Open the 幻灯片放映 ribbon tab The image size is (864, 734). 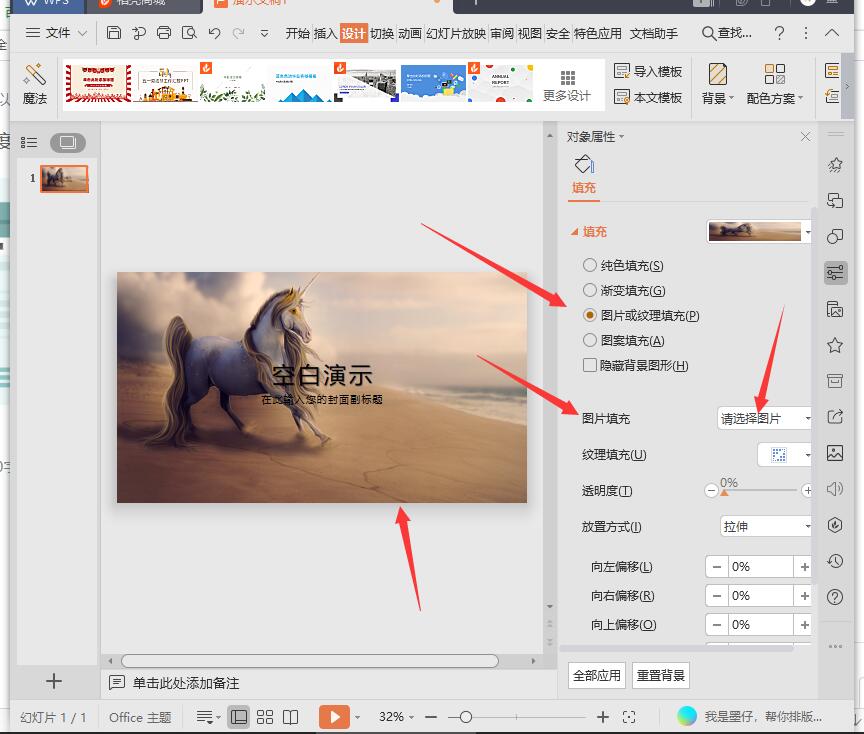(x=456, y=34)
